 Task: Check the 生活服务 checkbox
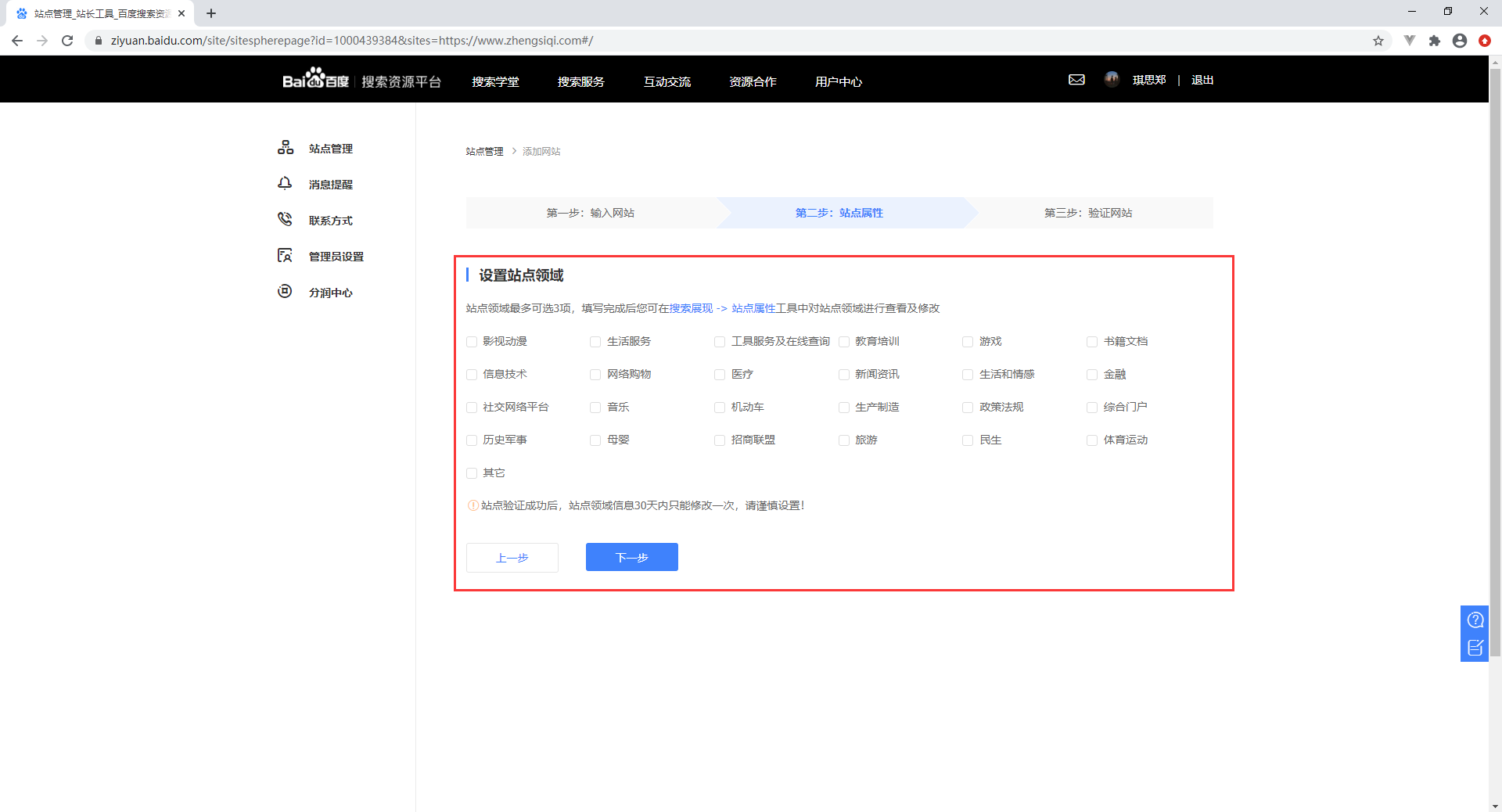pos(595,342)
